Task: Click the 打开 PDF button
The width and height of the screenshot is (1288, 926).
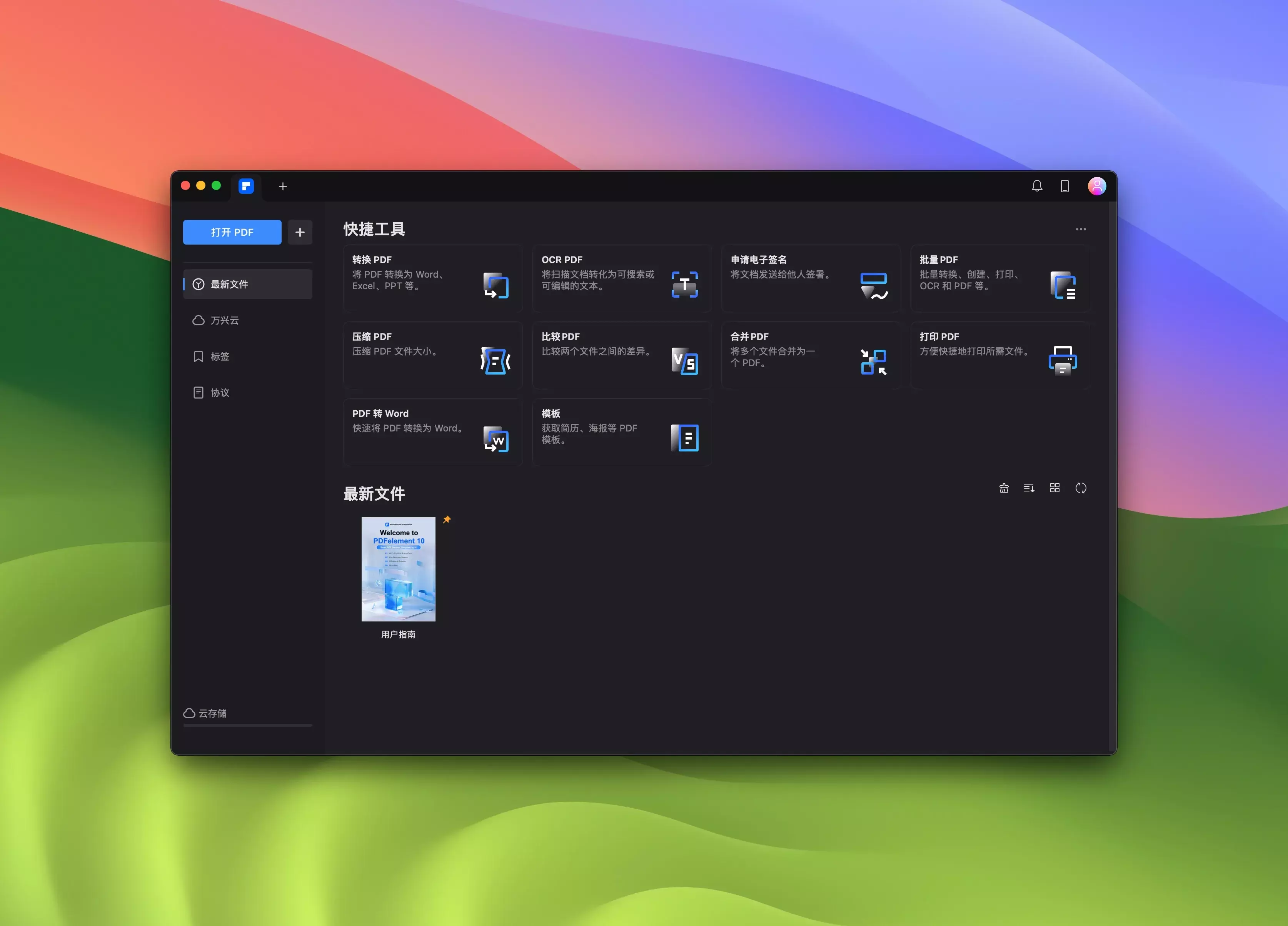Action: [x=232, y=232]
